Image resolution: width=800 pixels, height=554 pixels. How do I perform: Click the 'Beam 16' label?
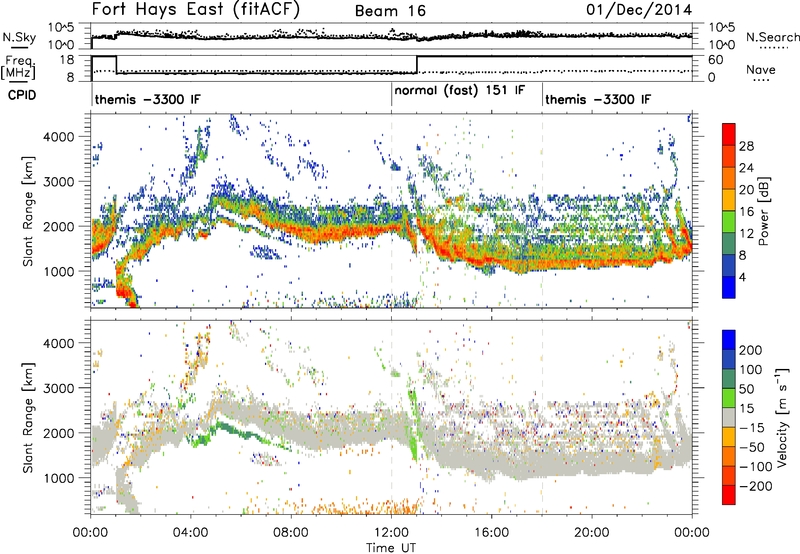tap(390, 11)
